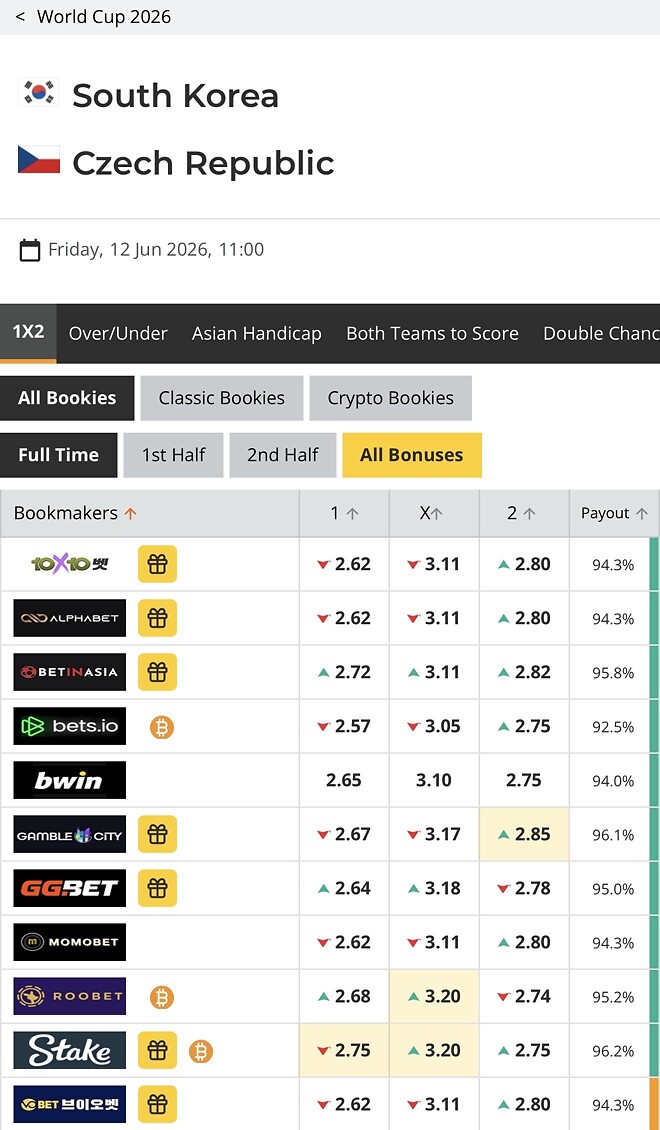Switch to the Crypto Bookies filter
The height and width of the screenshot is (1130, 660).
click(x=390, y=398)
